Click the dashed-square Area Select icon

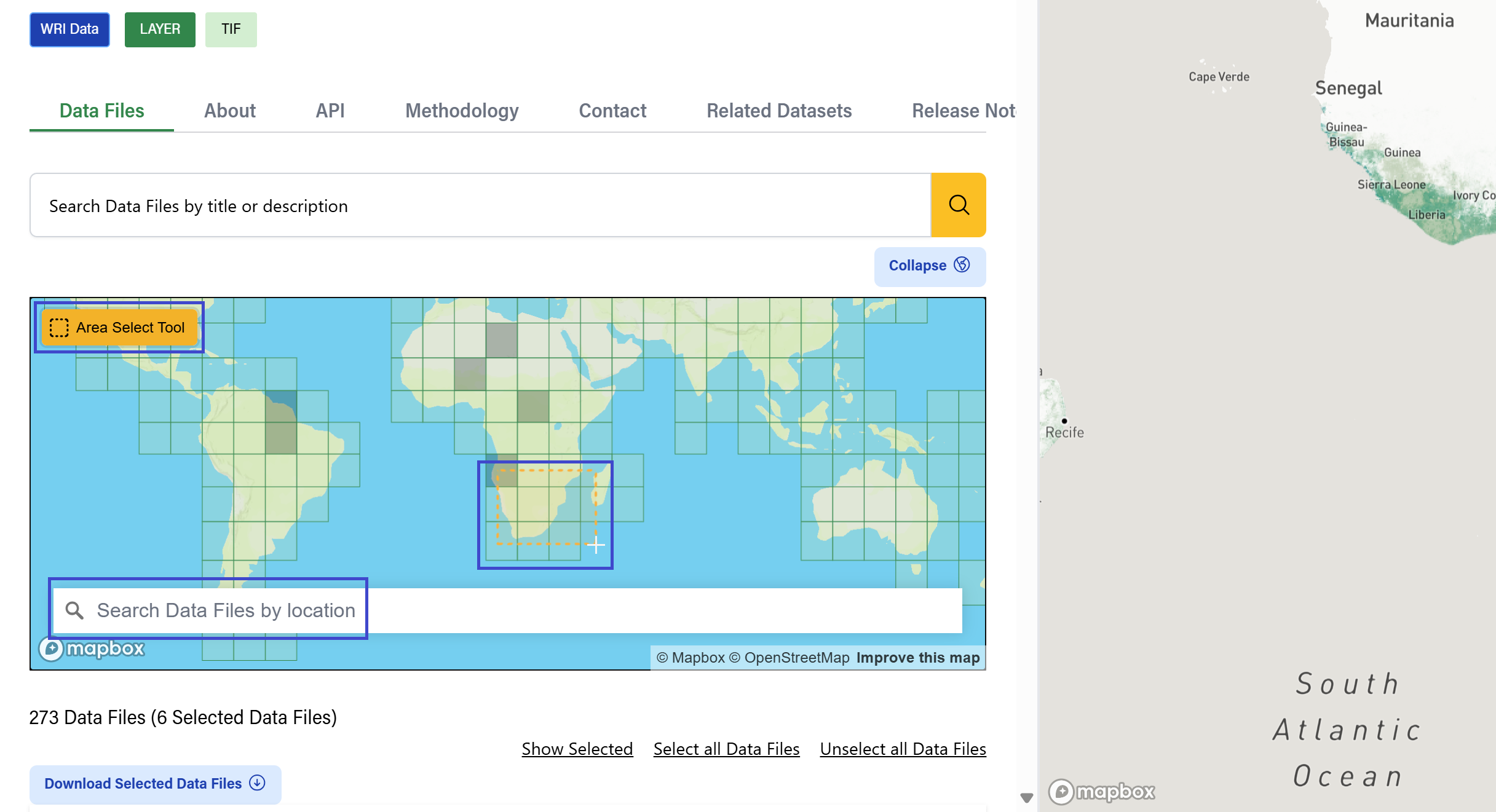tap(59, 328)
